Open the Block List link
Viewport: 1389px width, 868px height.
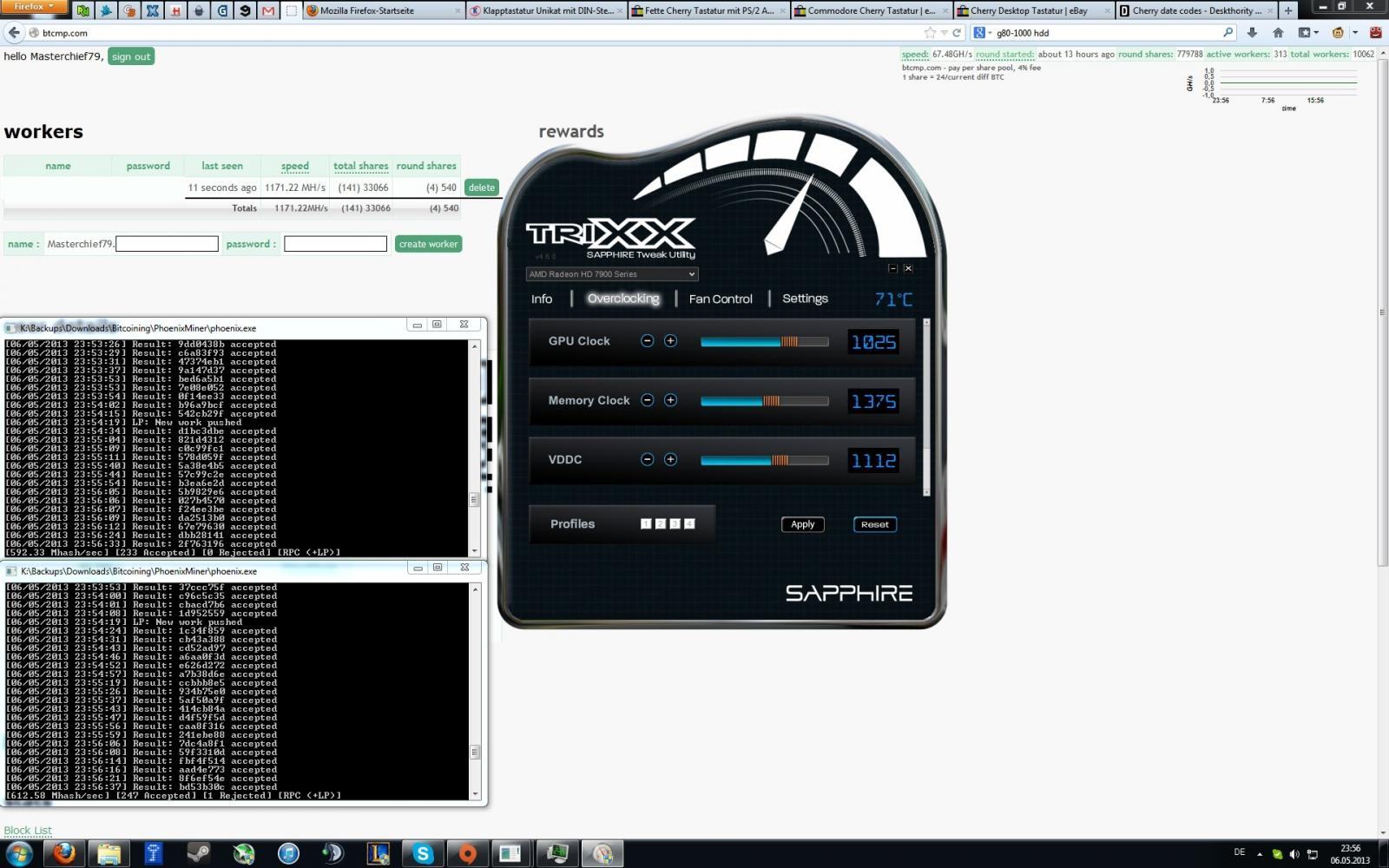(28, 831)
